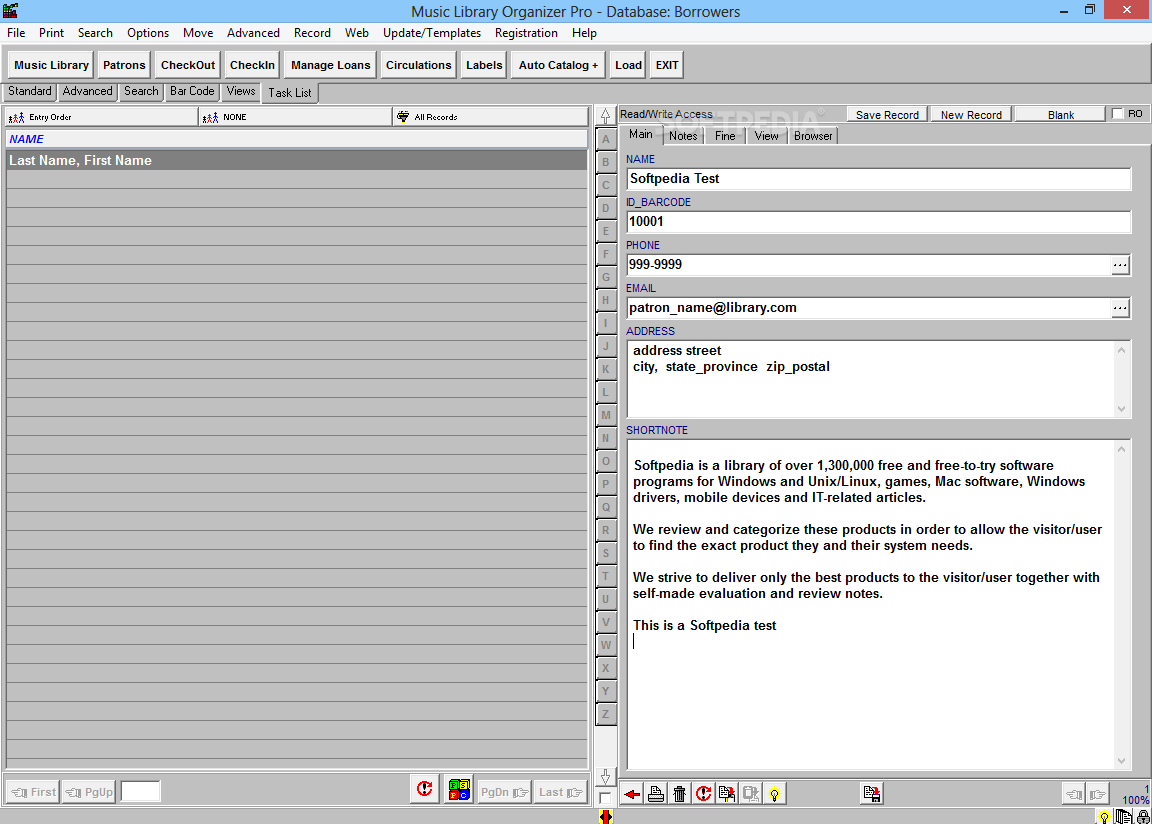The image size is (1152, 824).
Task: Click the CheckOut toolbar button
Action: 188,65
